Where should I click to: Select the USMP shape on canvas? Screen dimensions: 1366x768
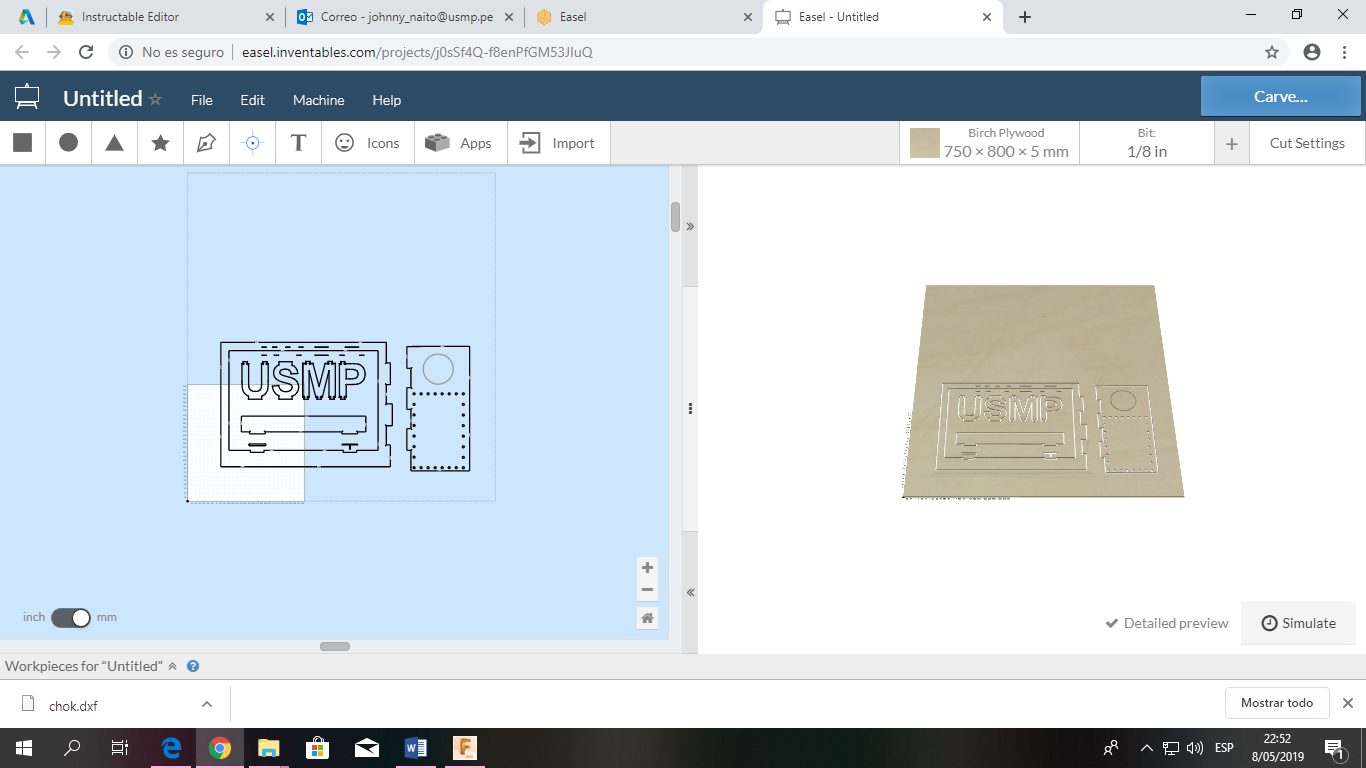click(x=304, y=380)
